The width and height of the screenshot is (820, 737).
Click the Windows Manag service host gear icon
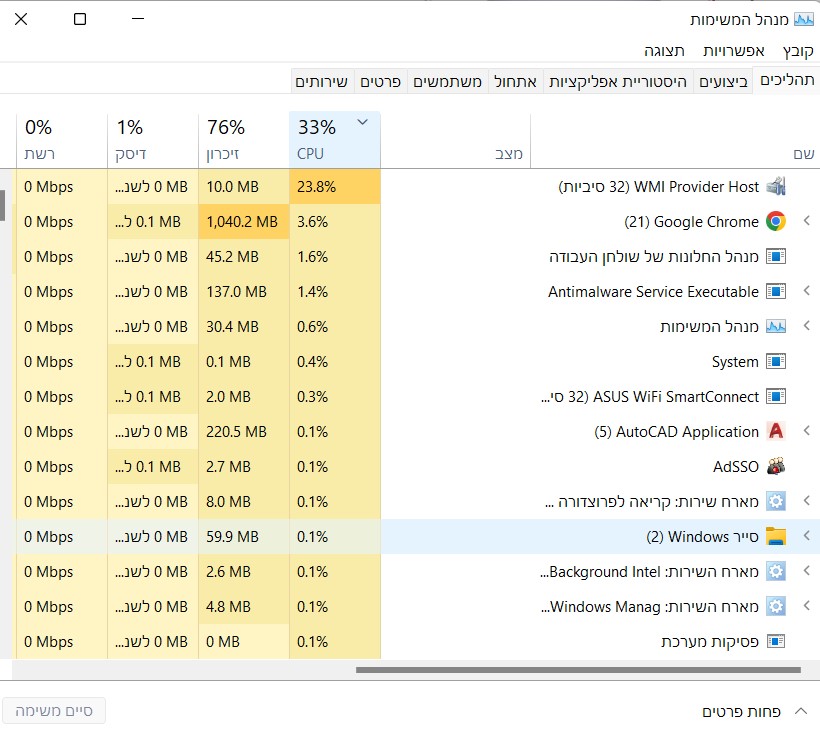pos(776,606)
